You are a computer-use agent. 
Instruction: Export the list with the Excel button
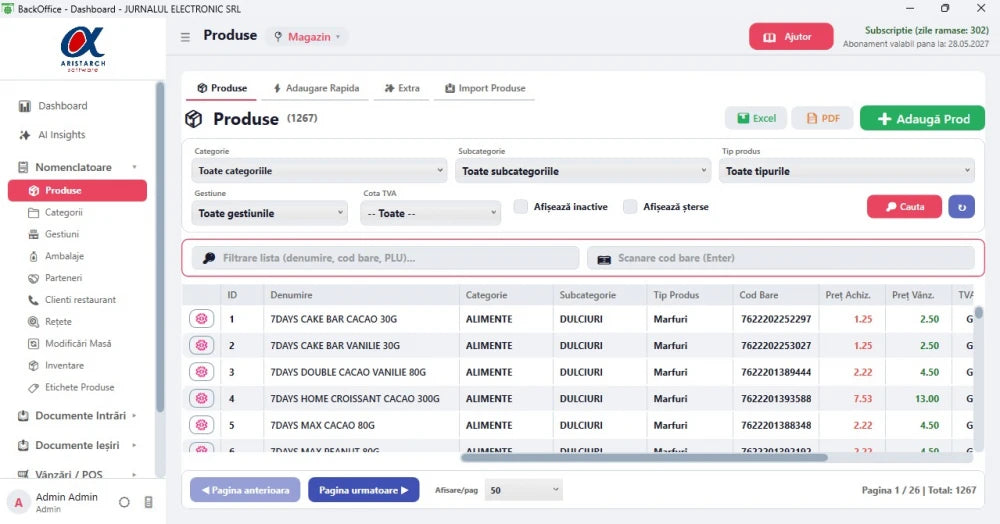tap(756, 119)
